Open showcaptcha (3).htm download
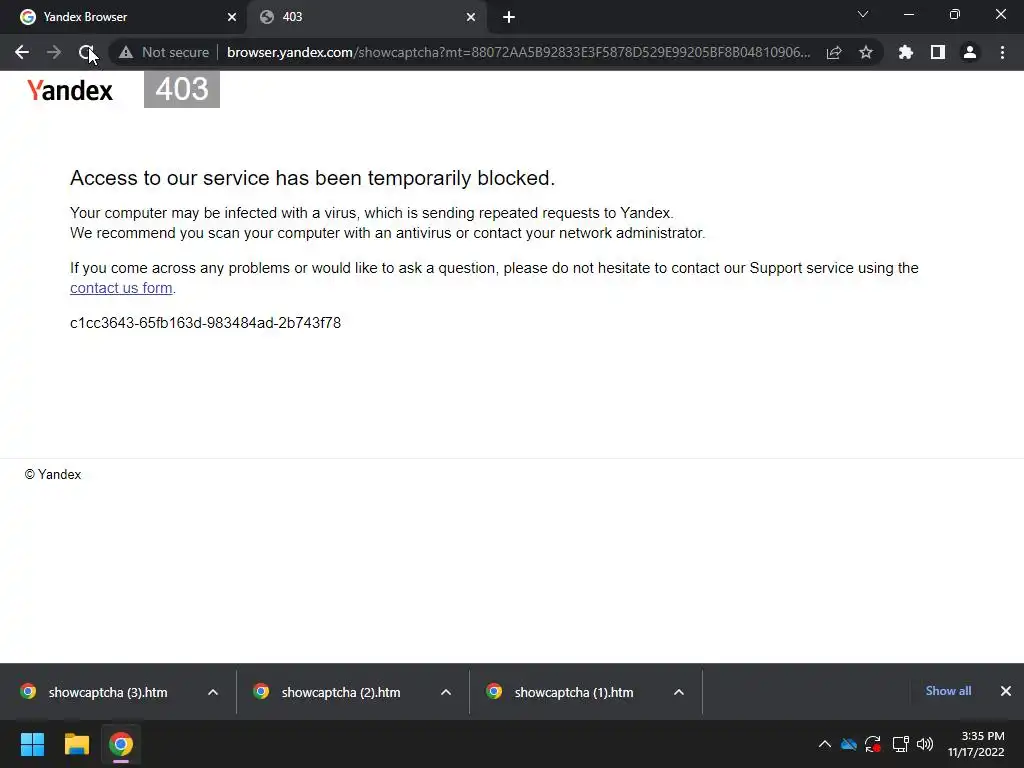Viewport: 1024px width, 768px height. (x=108, y=692)
